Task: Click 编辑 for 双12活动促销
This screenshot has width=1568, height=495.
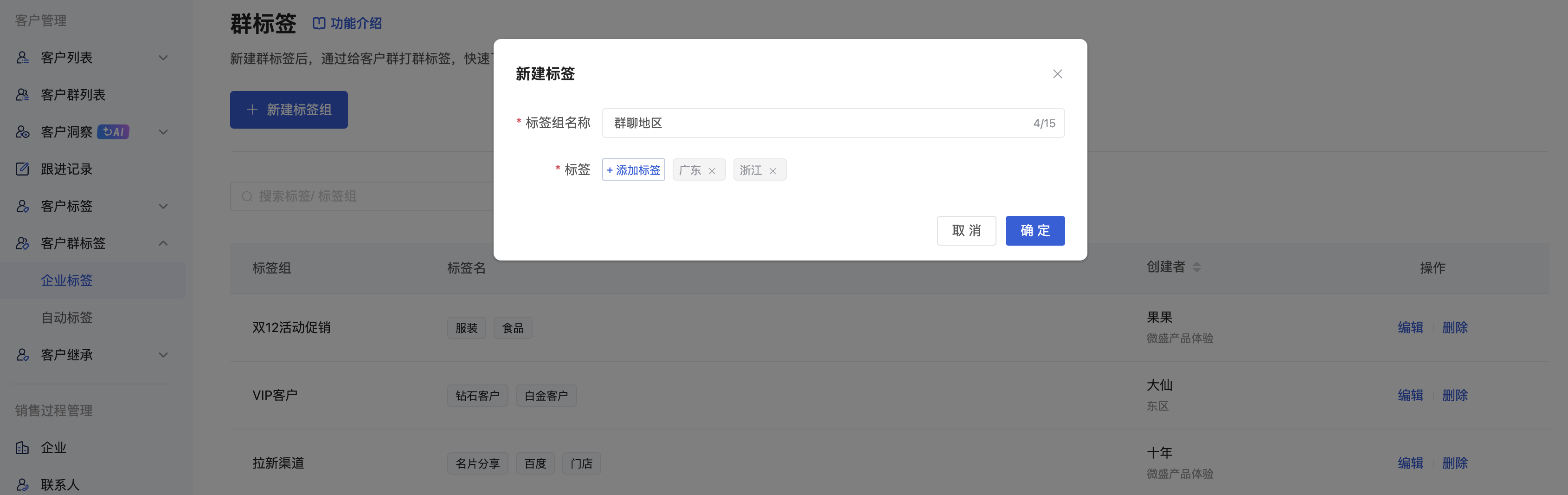Action: pyautogui.click(x=1410, y=327)
